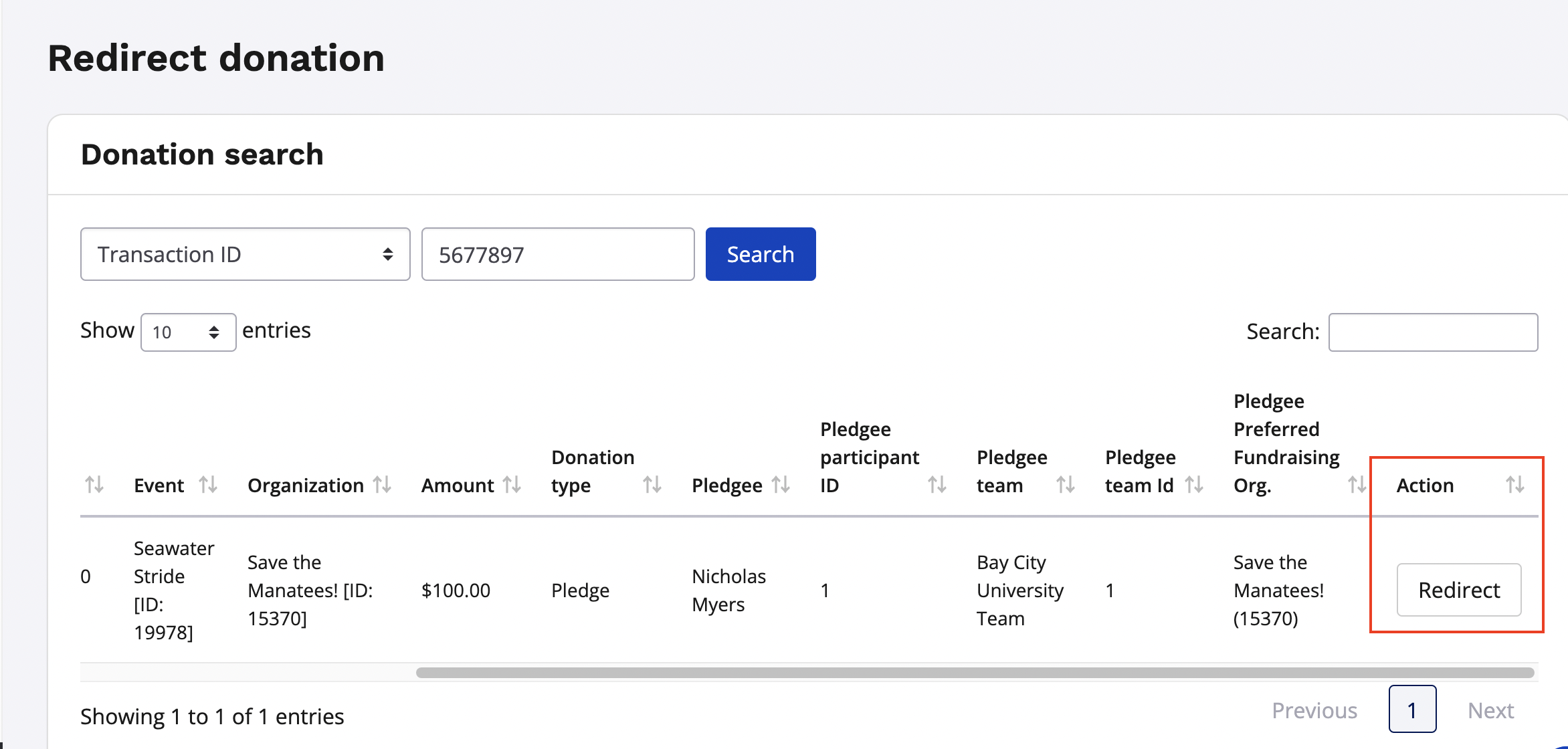Screen dimensions: 1568x749
Task: Sort by Pledgee team column arrows
Action: (x=1065, y=485)
